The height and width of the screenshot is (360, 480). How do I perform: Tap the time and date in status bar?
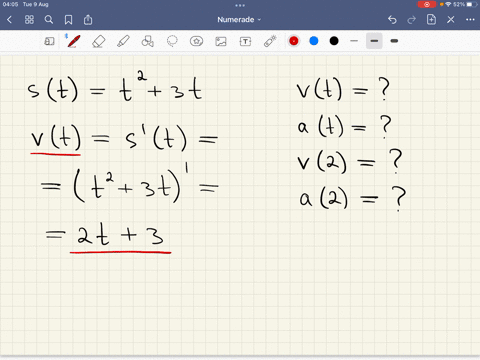pyautogui.click(x=26, y=4)
